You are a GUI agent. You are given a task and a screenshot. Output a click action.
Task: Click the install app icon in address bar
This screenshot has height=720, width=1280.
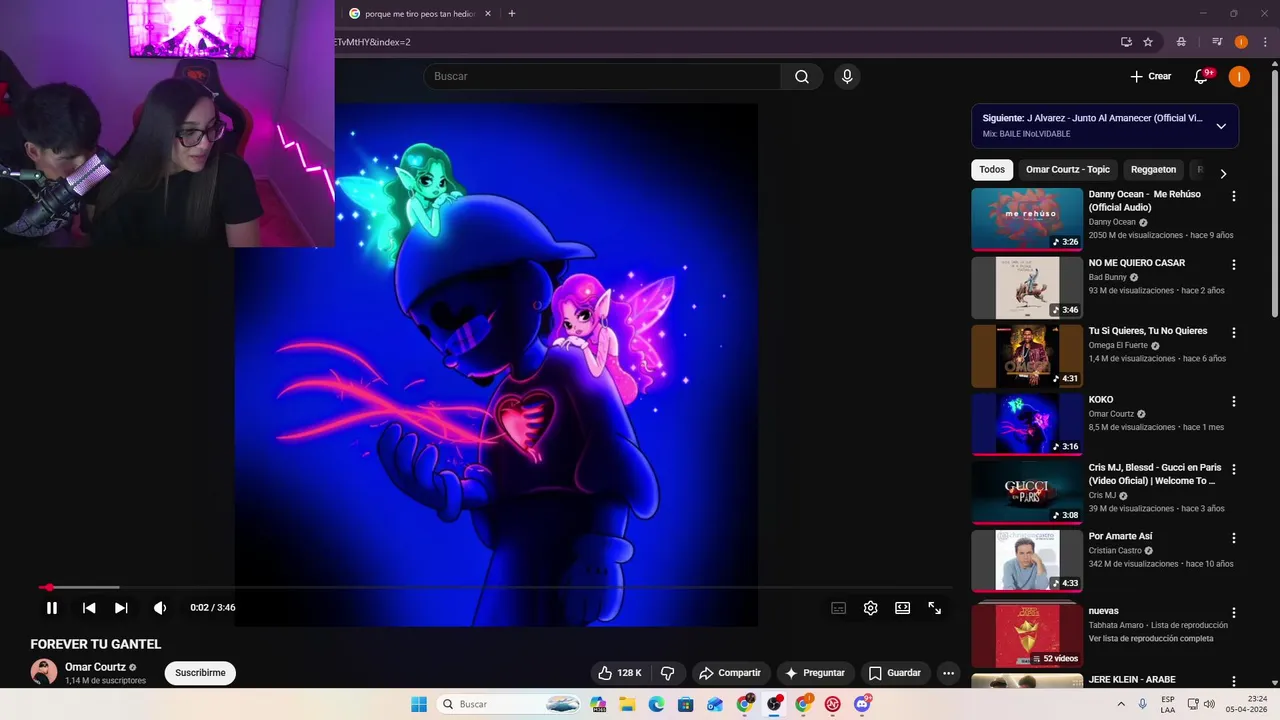tap(1126, 42)
